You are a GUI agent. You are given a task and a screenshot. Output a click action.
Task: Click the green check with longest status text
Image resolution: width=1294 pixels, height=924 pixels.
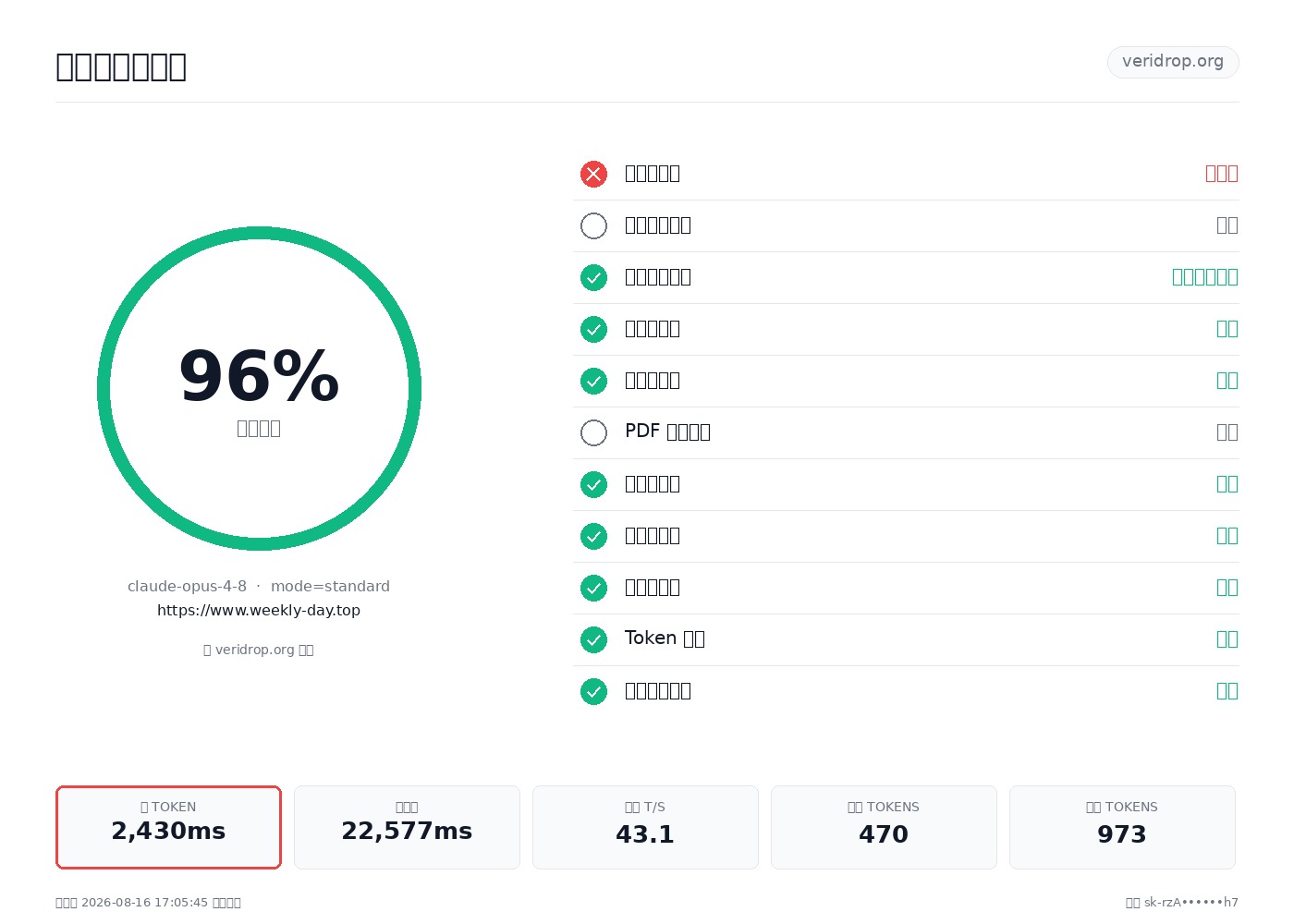click(593, 277)
